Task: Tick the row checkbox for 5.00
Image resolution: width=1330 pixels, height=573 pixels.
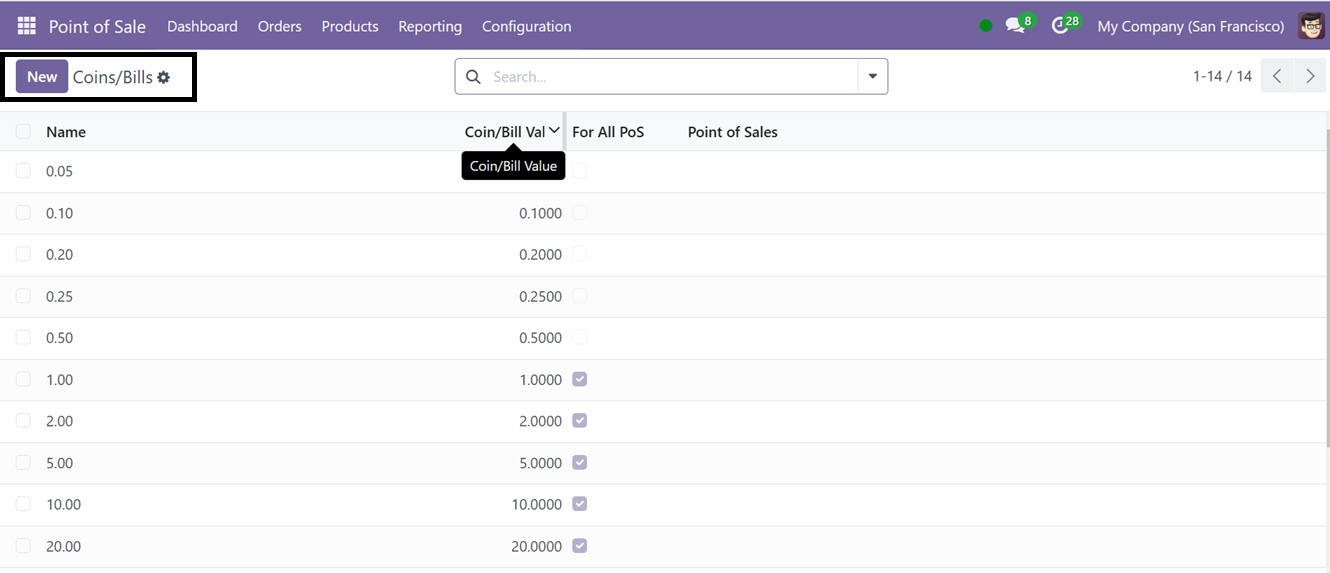Action: (23, 463)
